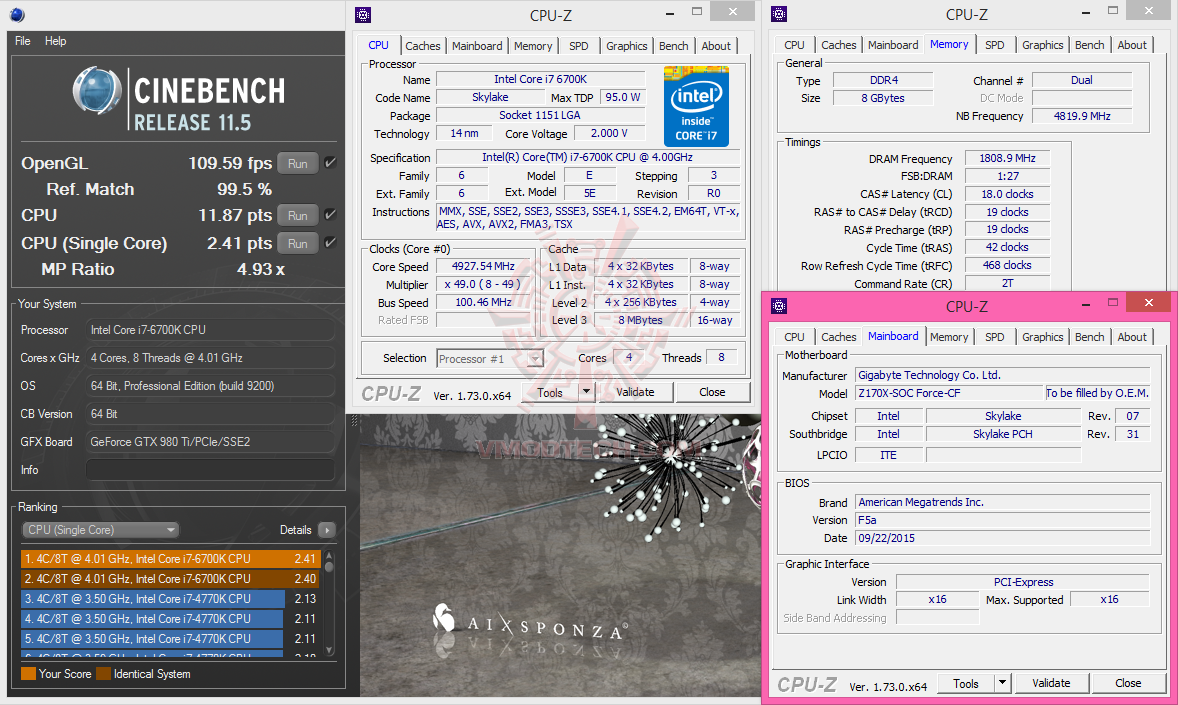Select About tab in the pink Mainboard window

pos(1132,337)
